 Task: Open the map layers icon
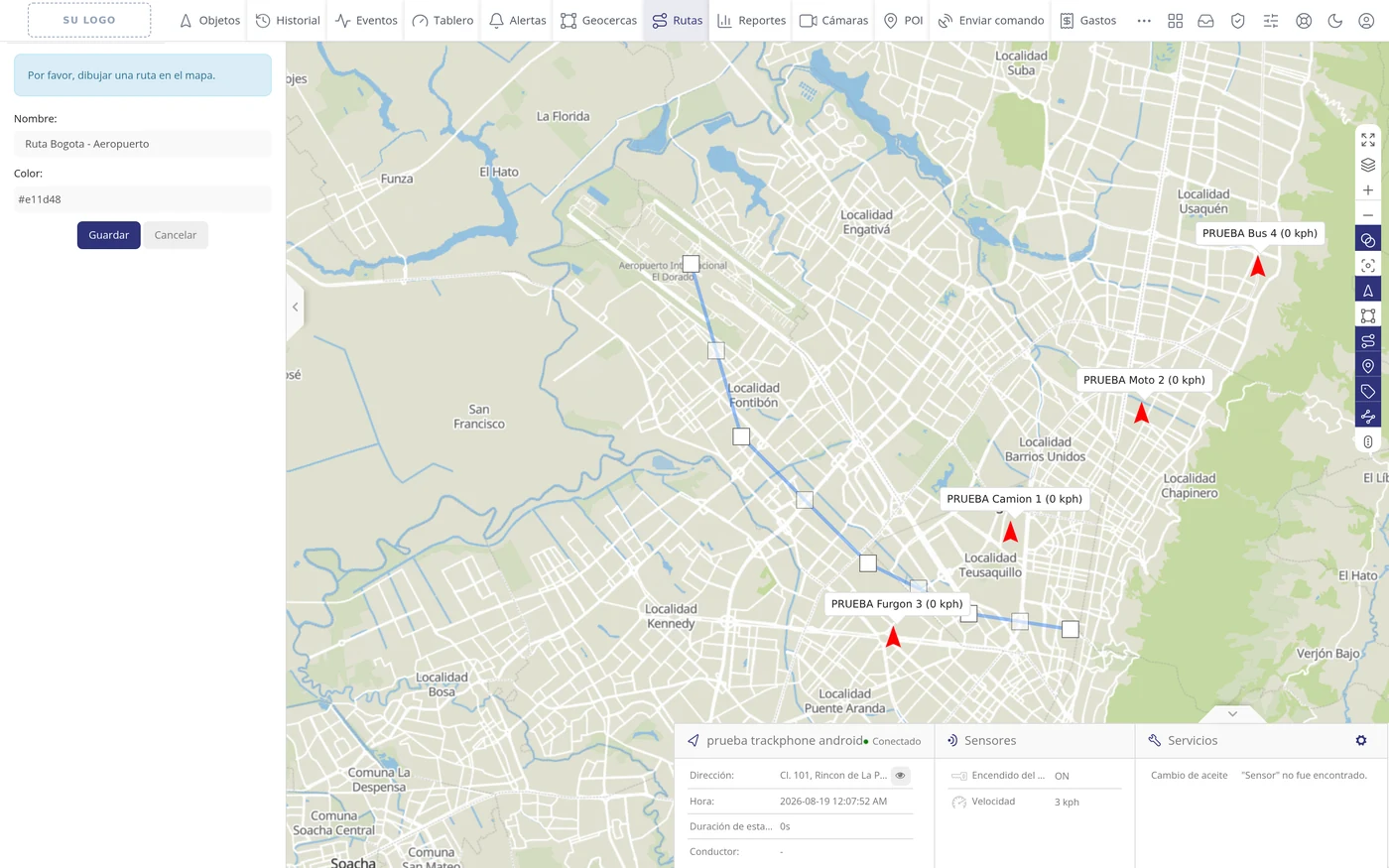tap(1368, 165)
